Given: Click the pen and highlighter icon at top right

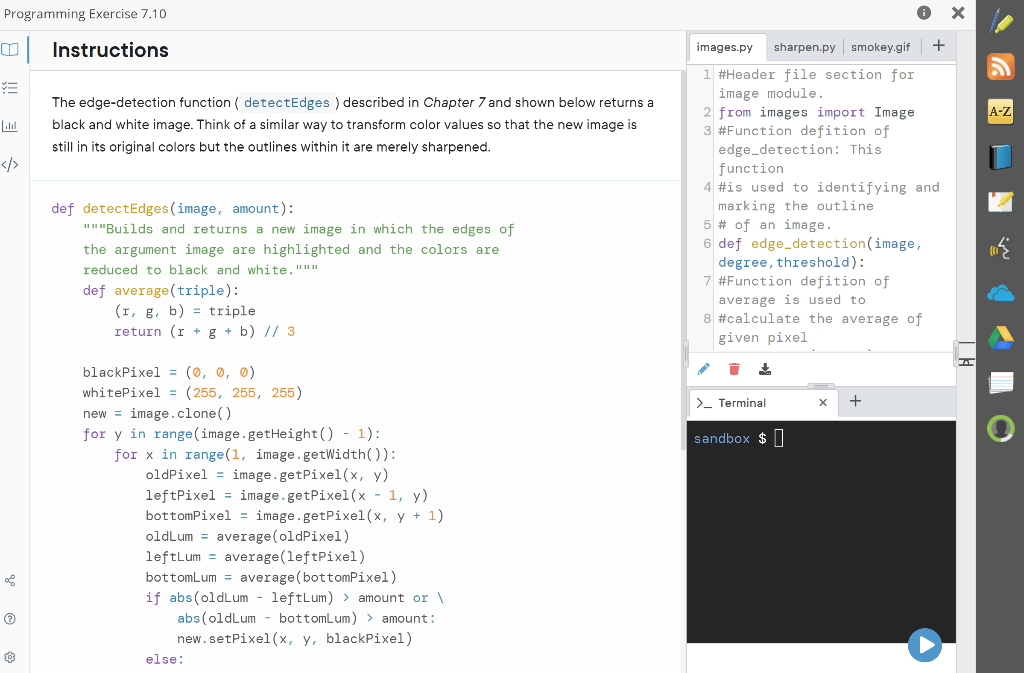Looking at the screenshot, I should [1001, 21].
